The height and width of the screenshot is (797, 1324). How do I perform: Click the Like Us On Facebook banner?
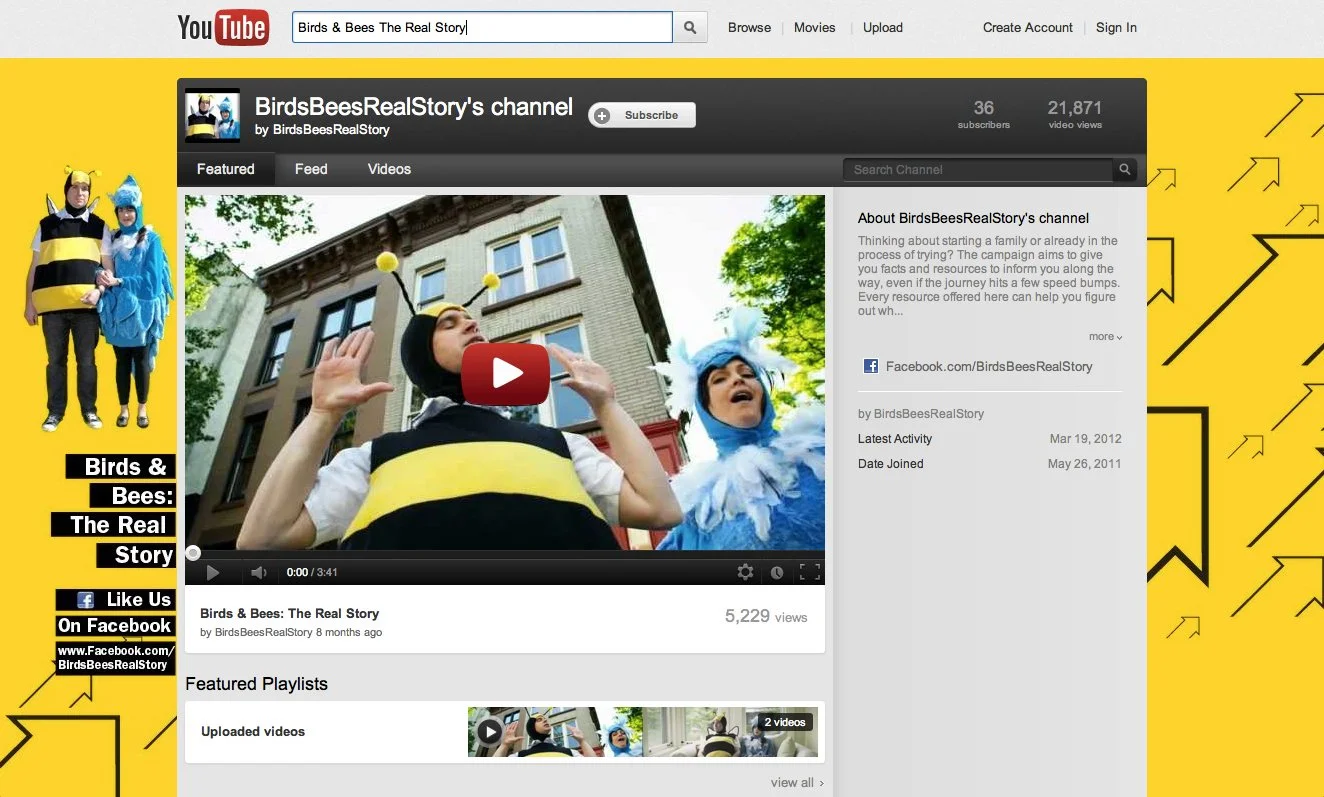[115, 613]
